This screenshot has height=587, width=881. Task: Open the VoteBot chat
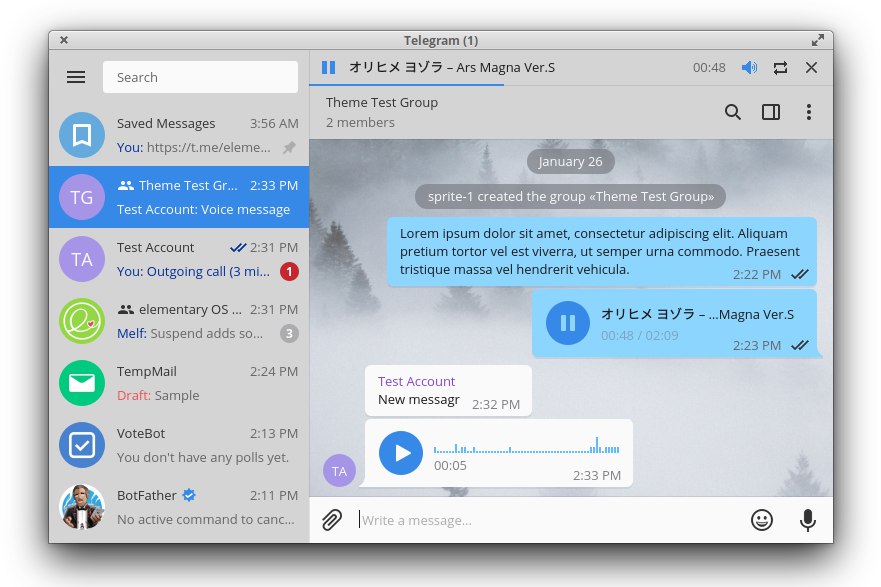(179, 445)
